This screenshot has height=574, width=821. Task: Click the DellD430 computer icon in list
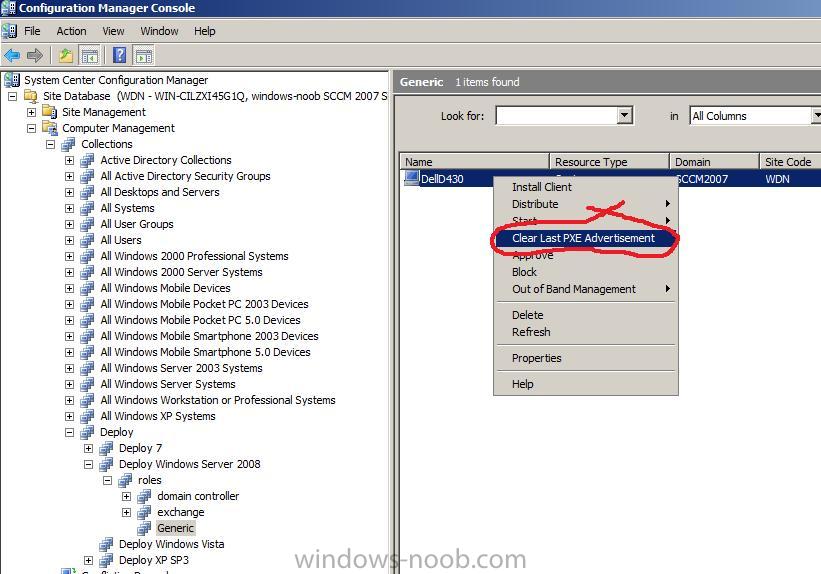[x=412, y=178]
